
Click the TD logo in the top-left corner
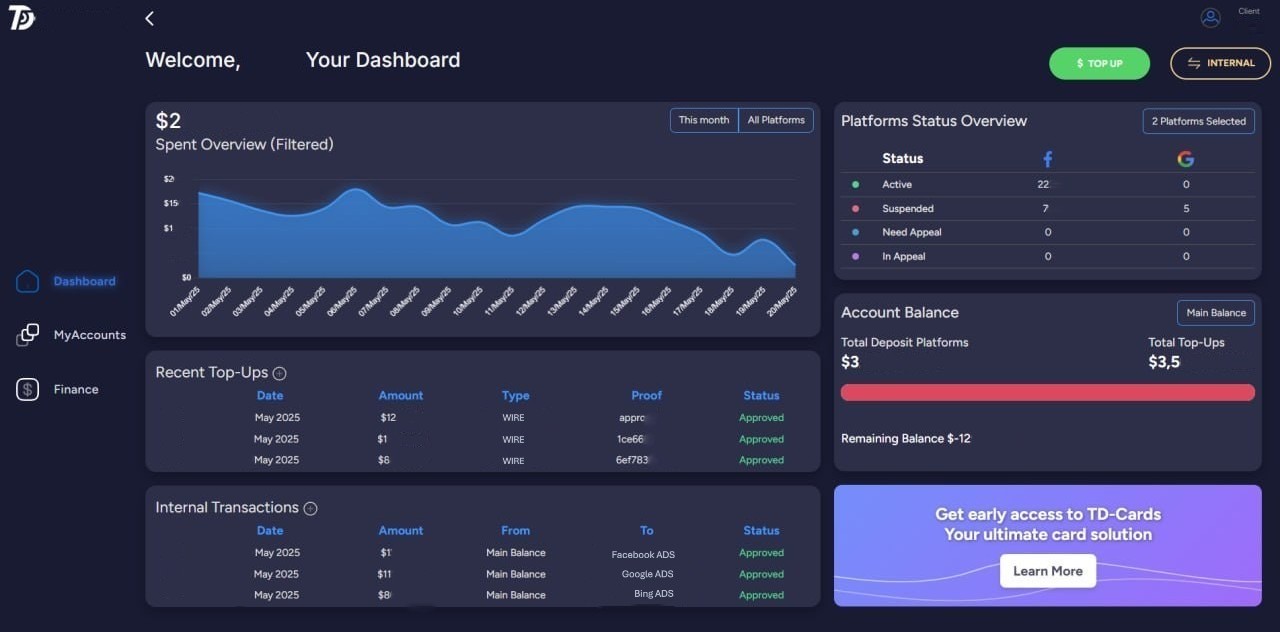pyautogui.click(x=21, y=17)
